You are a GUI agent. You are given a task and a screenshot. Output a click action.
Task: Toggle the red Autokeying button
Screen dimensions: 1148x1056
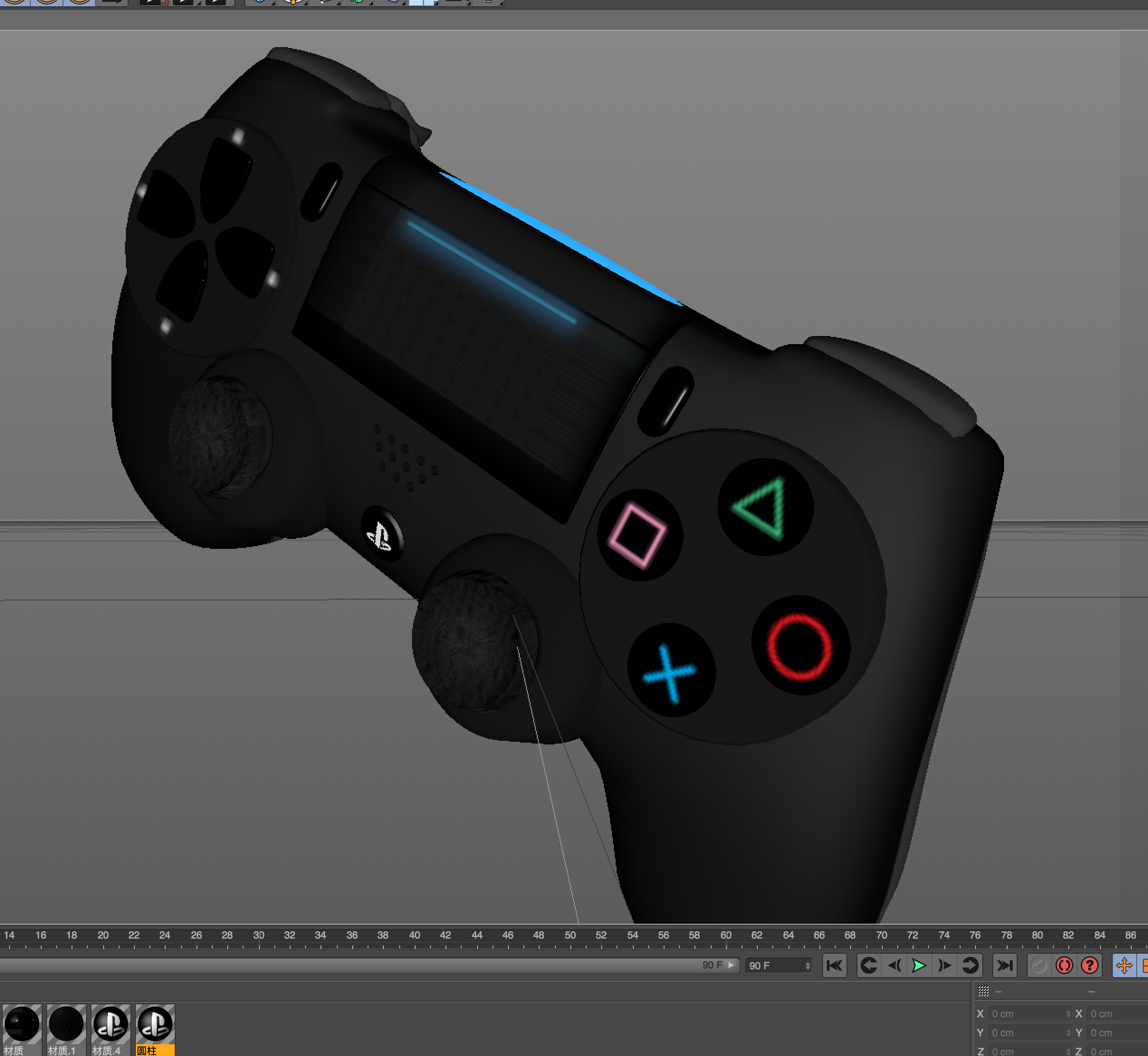1065,965
